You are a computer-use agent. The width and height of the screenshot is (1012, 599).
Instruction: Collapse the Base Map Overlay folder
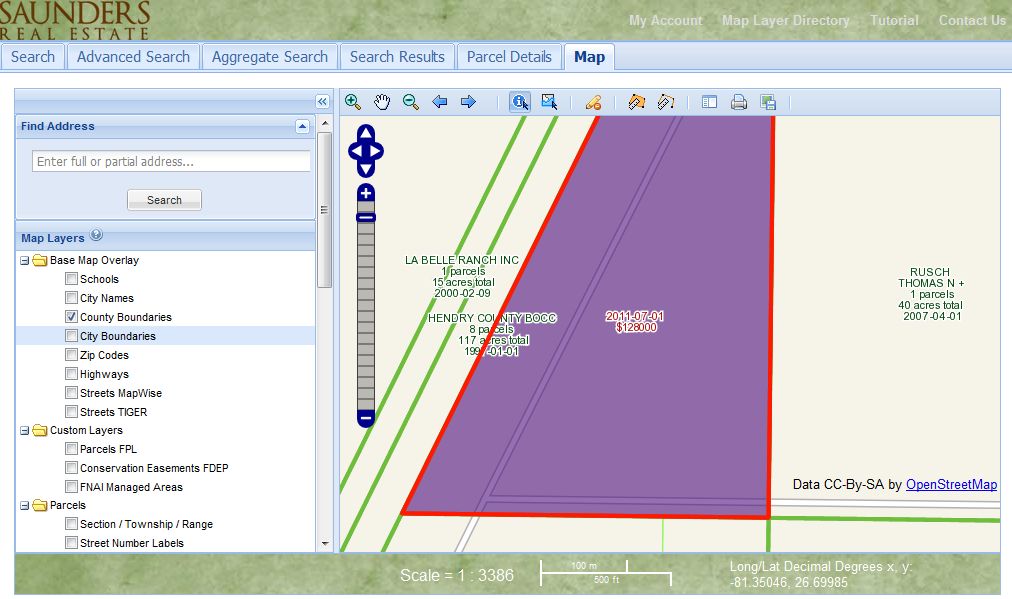pos(23,260)
